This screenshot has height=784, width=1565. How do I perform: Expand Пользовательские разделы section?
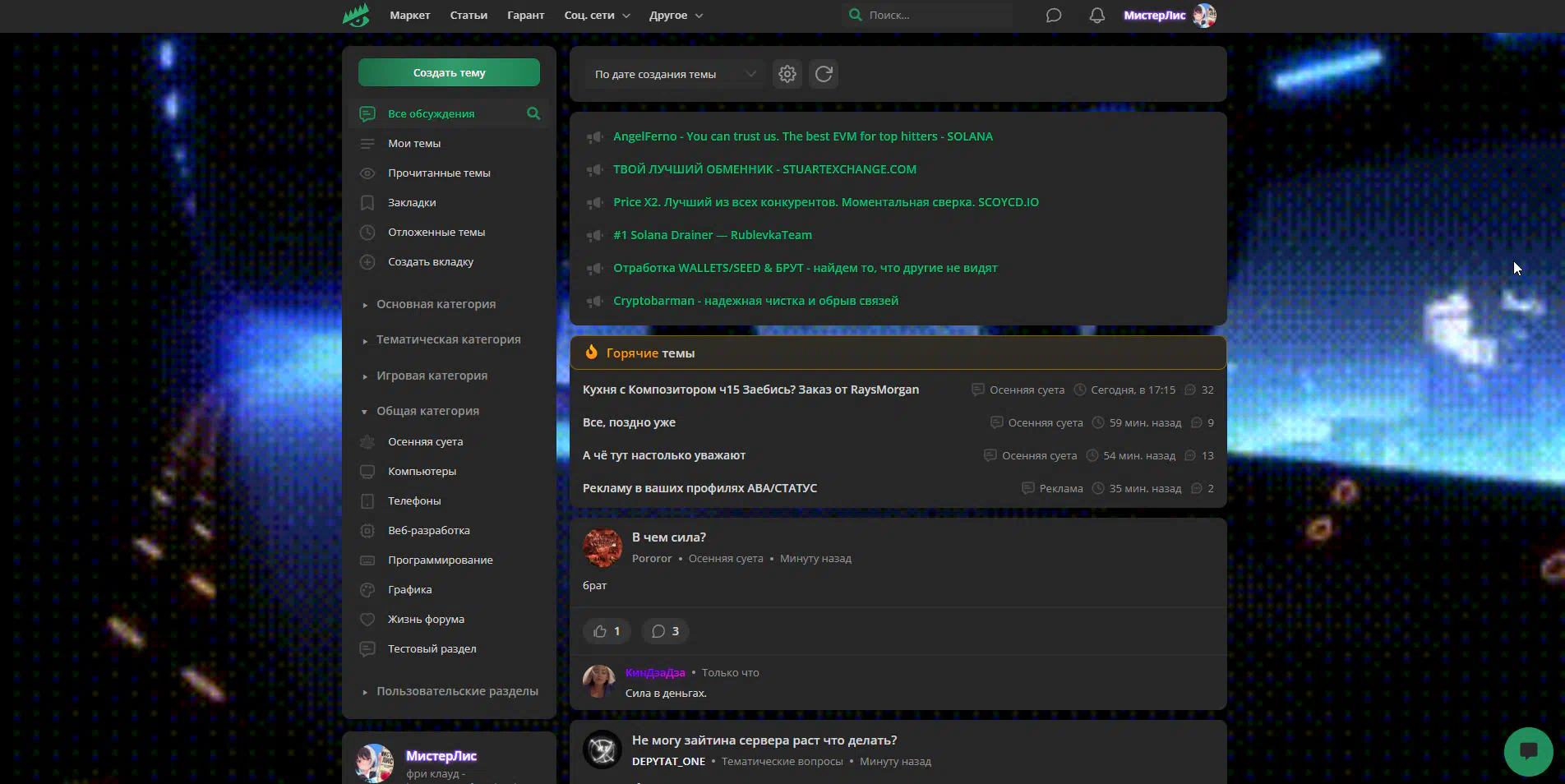pyautogui.click(x=457, y=691)
